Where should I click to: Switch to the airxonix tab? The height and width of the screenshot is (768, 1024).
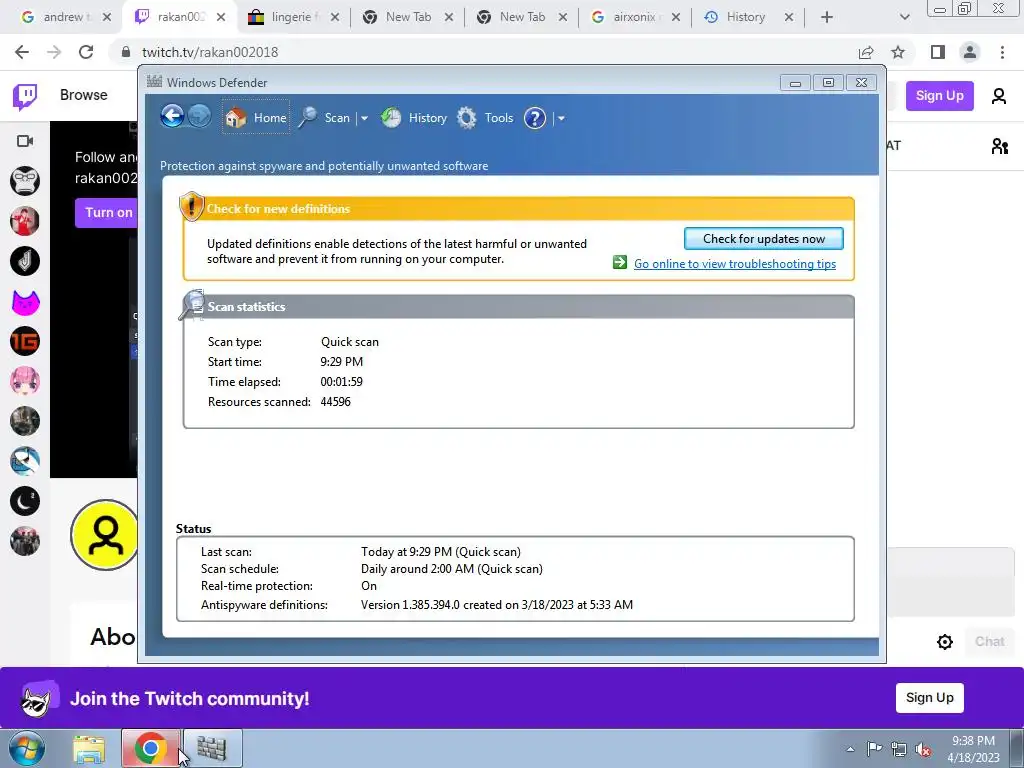[x=635, y=17]
